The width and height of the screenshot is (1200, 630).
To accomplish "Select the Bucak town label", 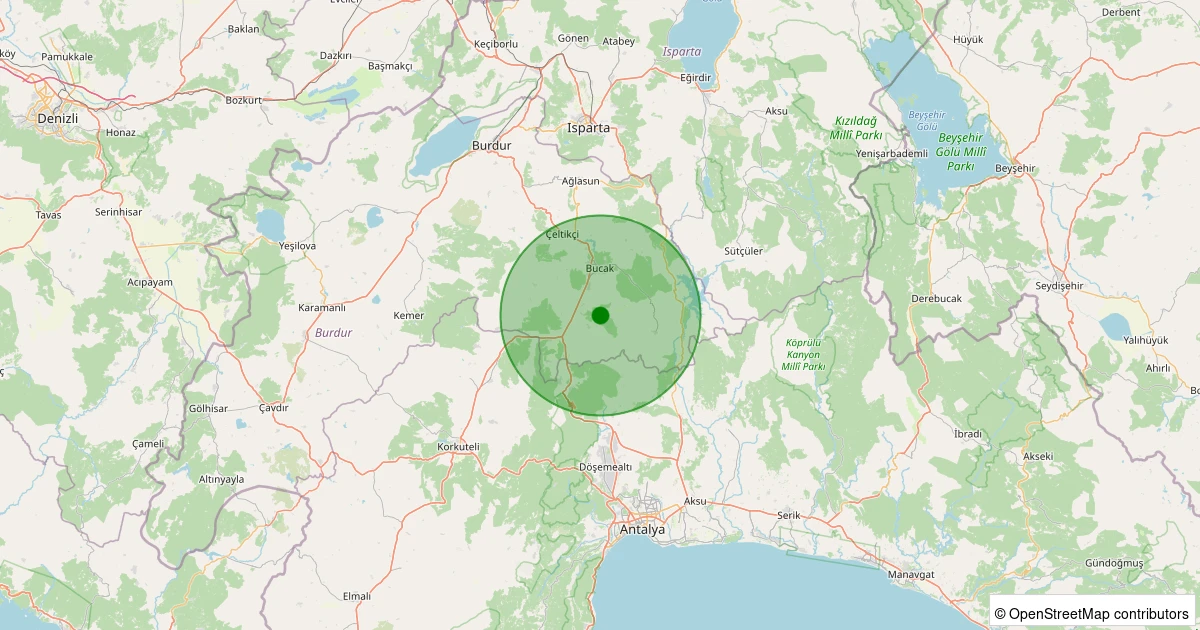I will pyautogui.click(x=599, y=269).
